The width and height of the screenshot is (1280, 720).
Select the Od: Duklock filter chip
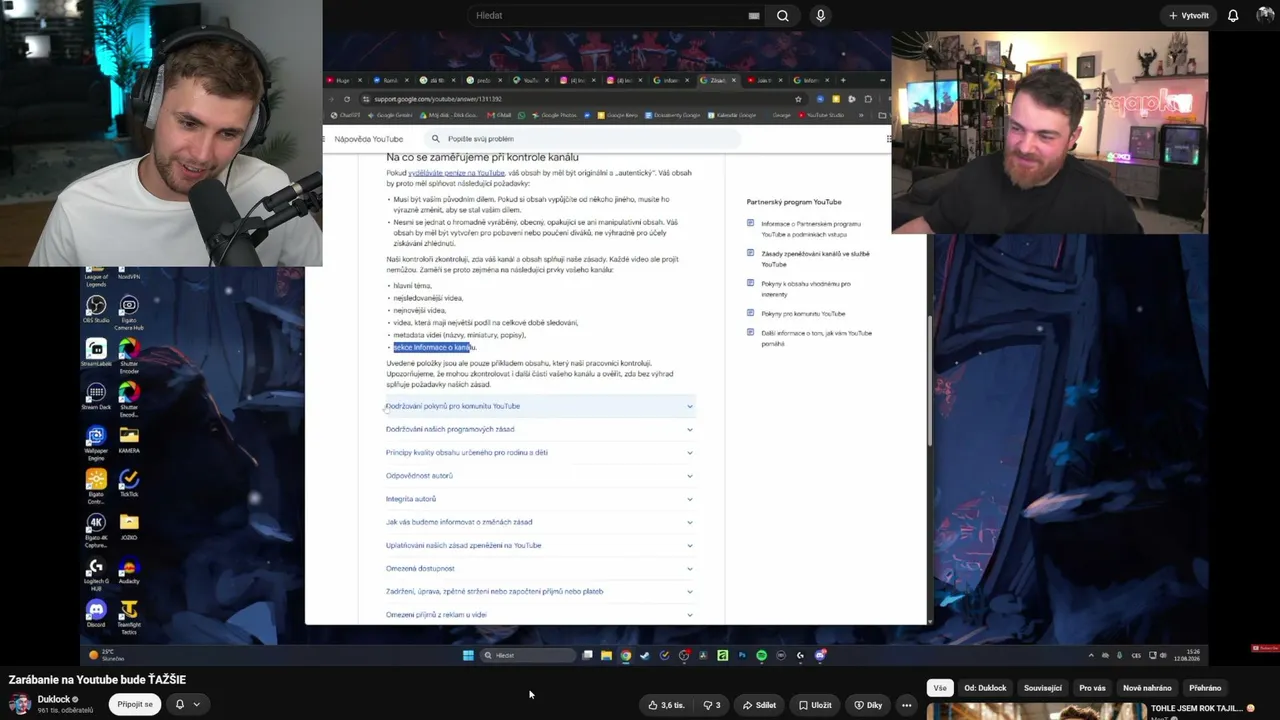[985, 688]
